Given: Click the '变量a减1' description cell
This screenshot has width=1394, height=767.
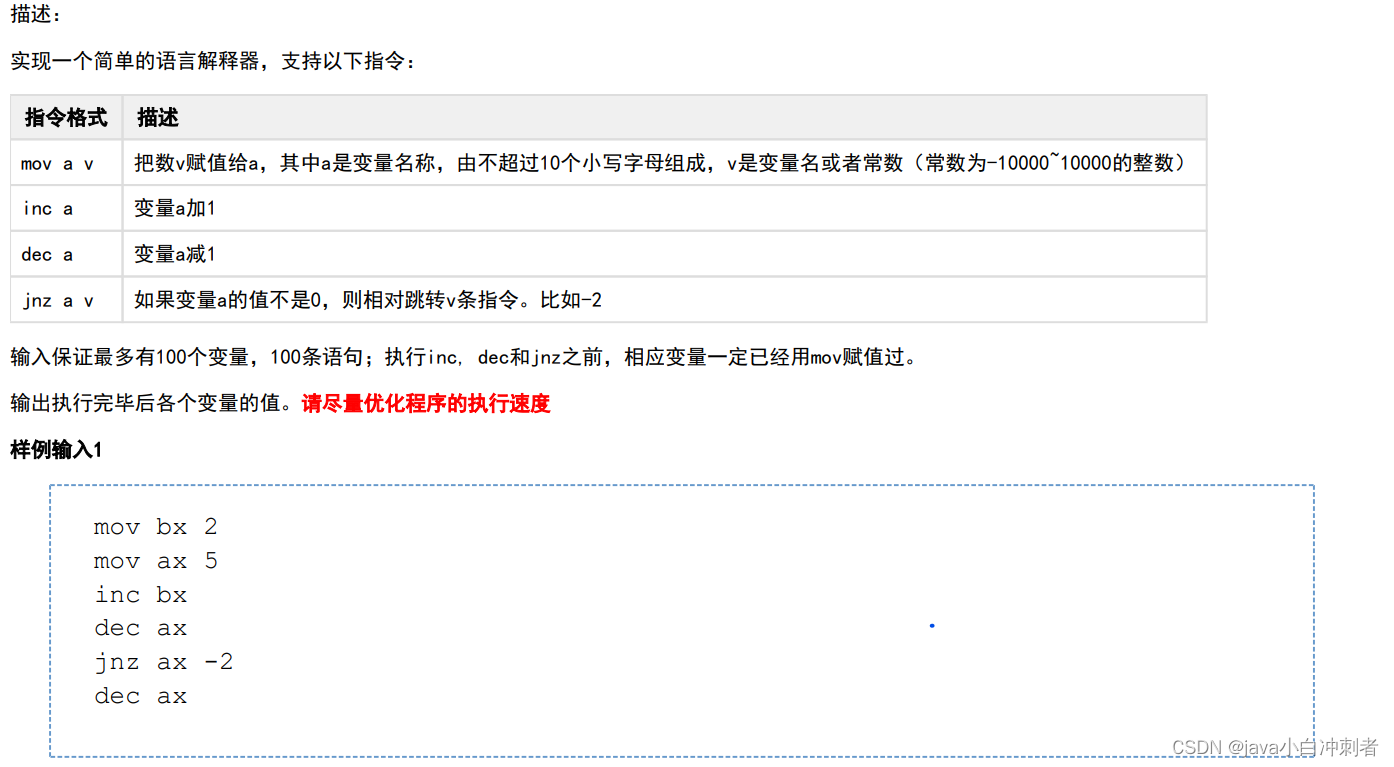Looking at the screenshot, I should pos(664,255).
